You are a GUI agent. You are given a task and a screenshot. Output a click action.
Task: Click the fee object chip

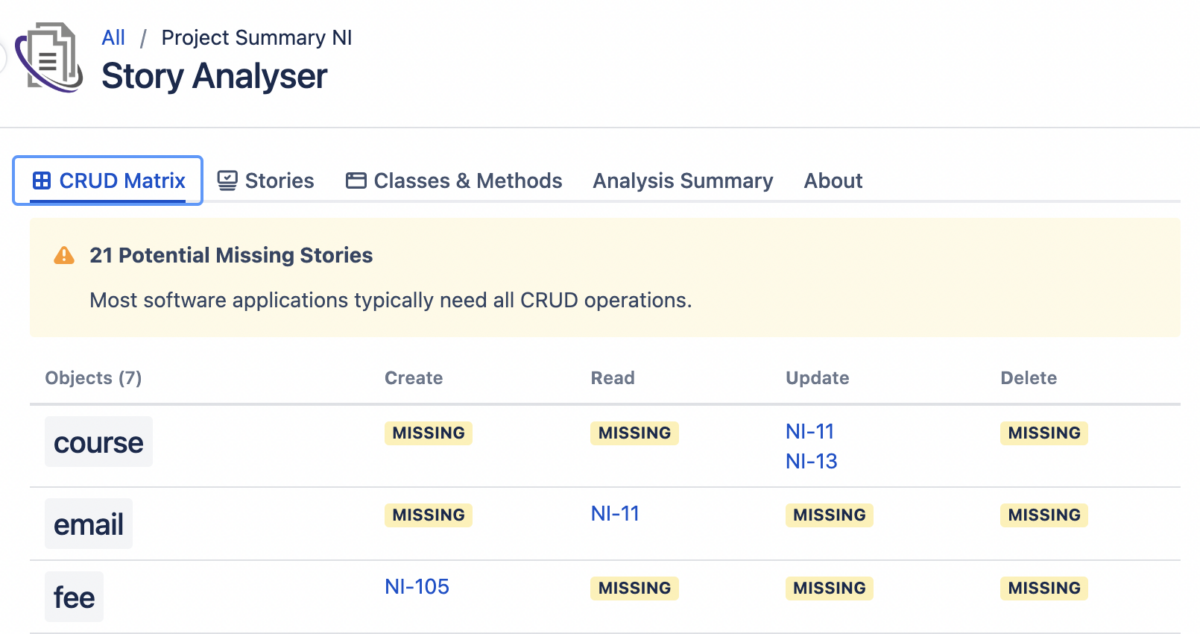point(73,596)
